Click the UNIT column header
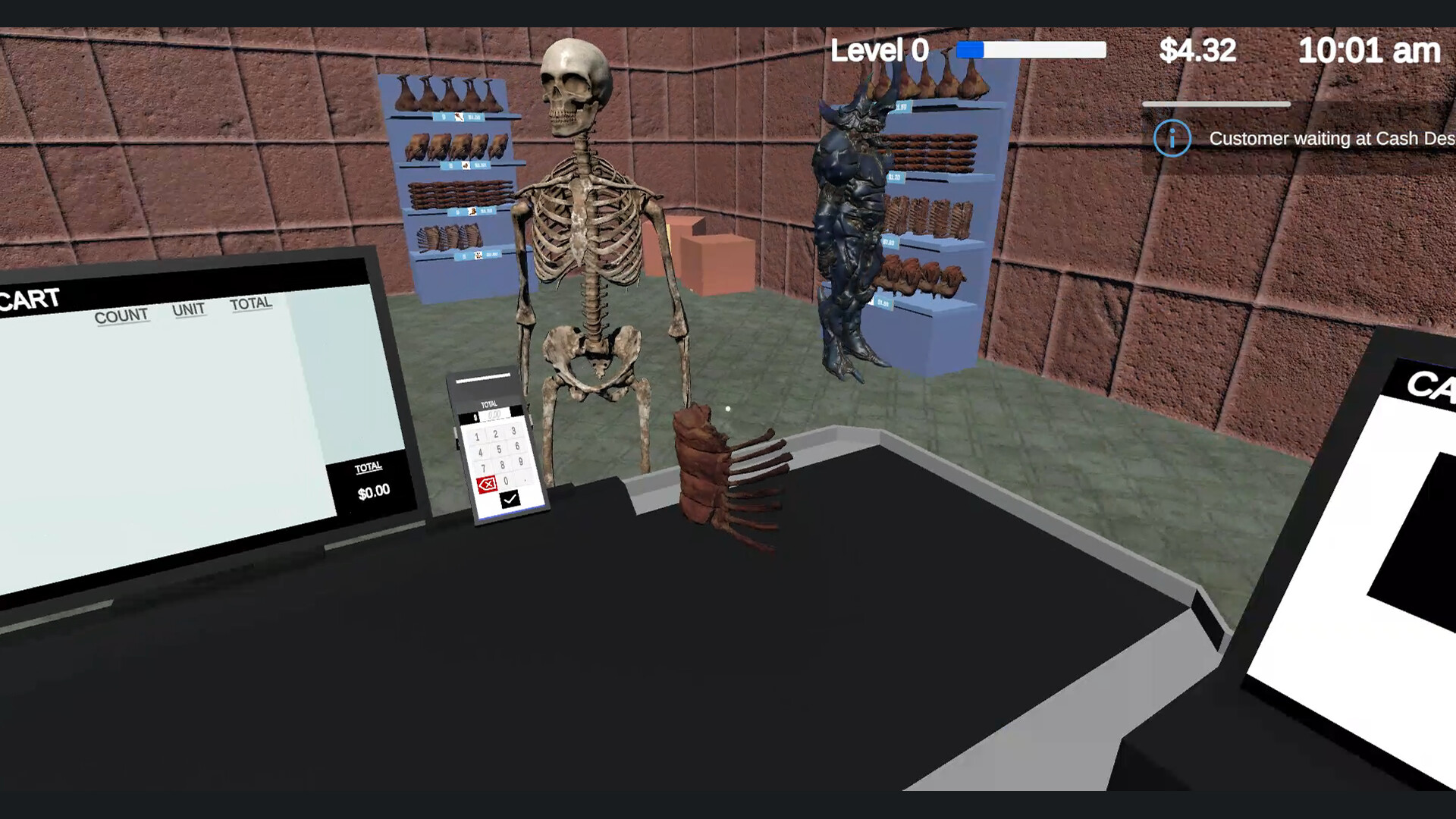 pyautogui.click(x=189, y=310)
